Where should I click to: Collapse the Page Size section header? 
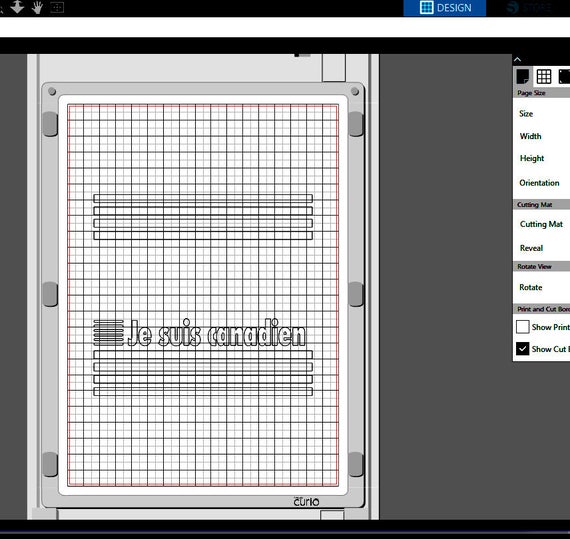(541, 93)
